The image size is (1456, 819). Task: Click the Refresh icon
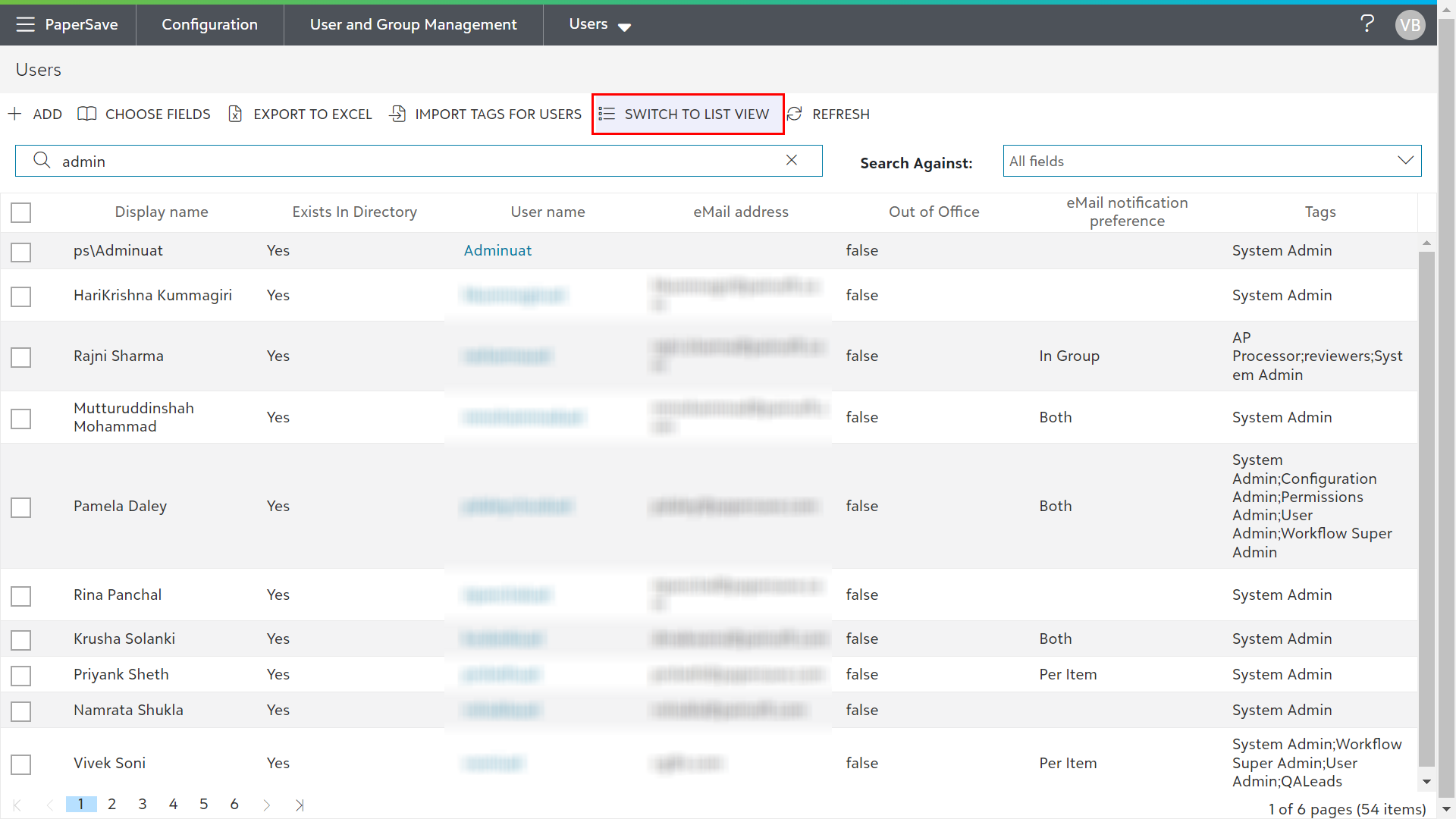pyautogui.click(x=794, y=114)
